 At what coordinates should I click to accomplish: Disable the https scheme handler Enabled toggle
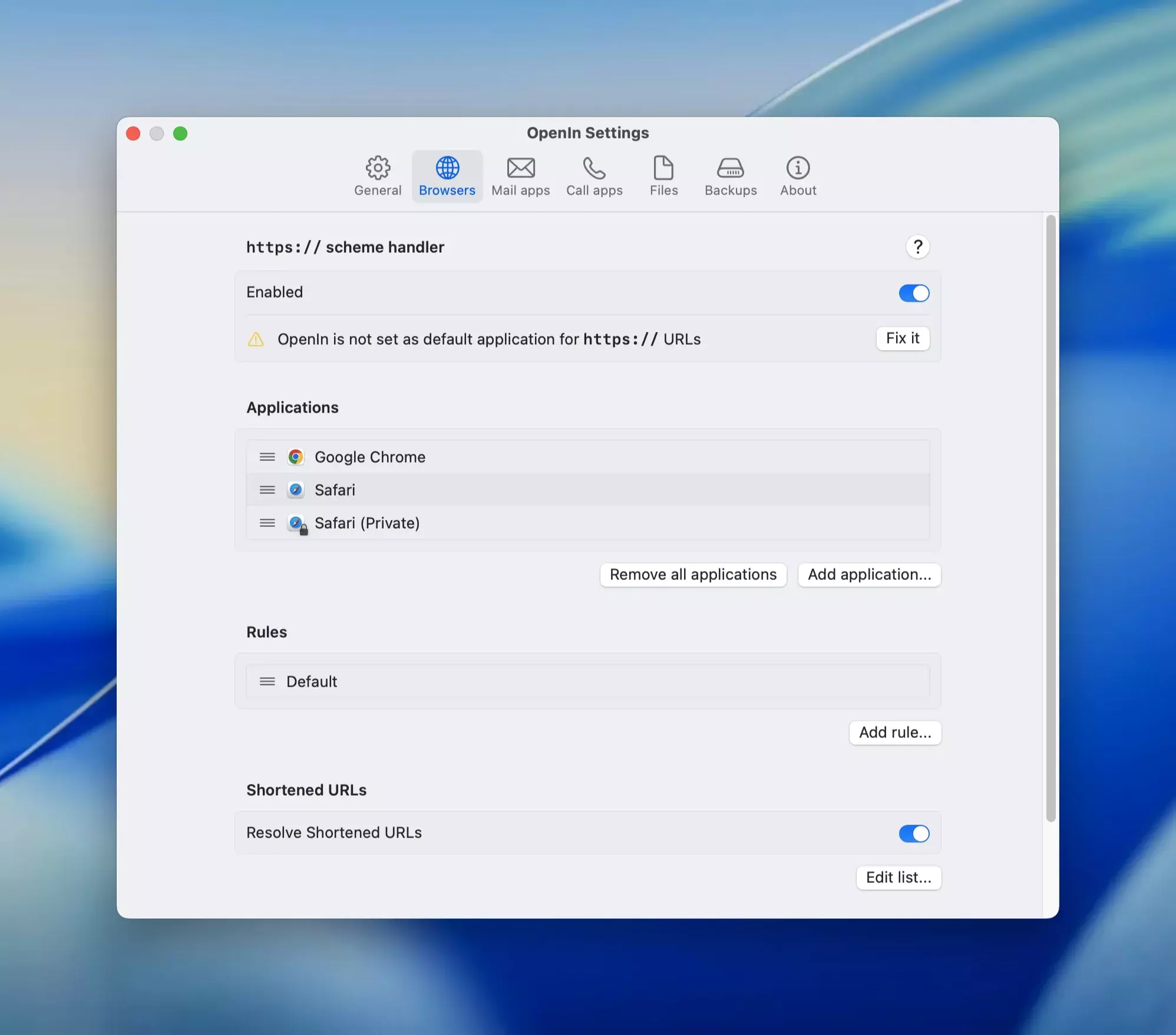coord(913,293)
